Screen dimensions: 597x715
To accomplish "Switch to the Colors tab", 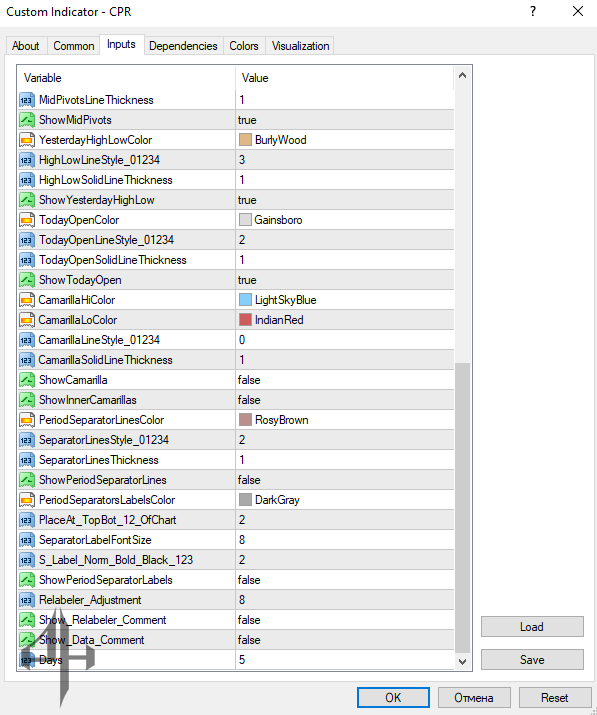I will [x=244, y=46].
